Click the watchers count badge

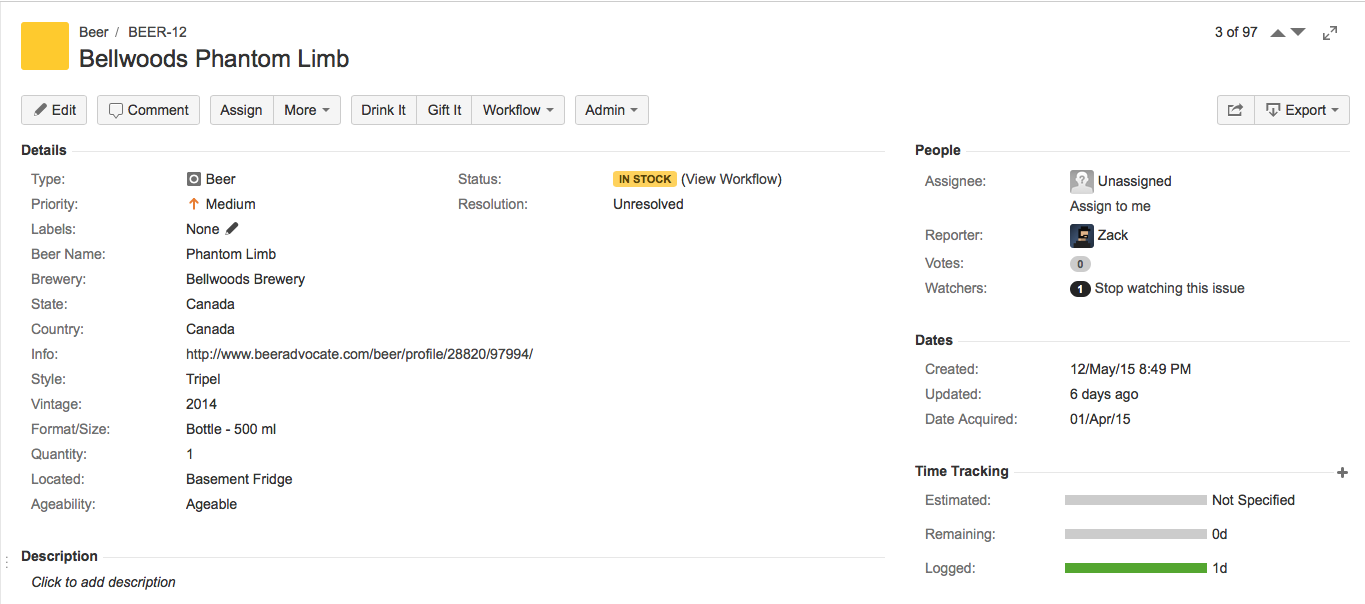coord(1080,289)
